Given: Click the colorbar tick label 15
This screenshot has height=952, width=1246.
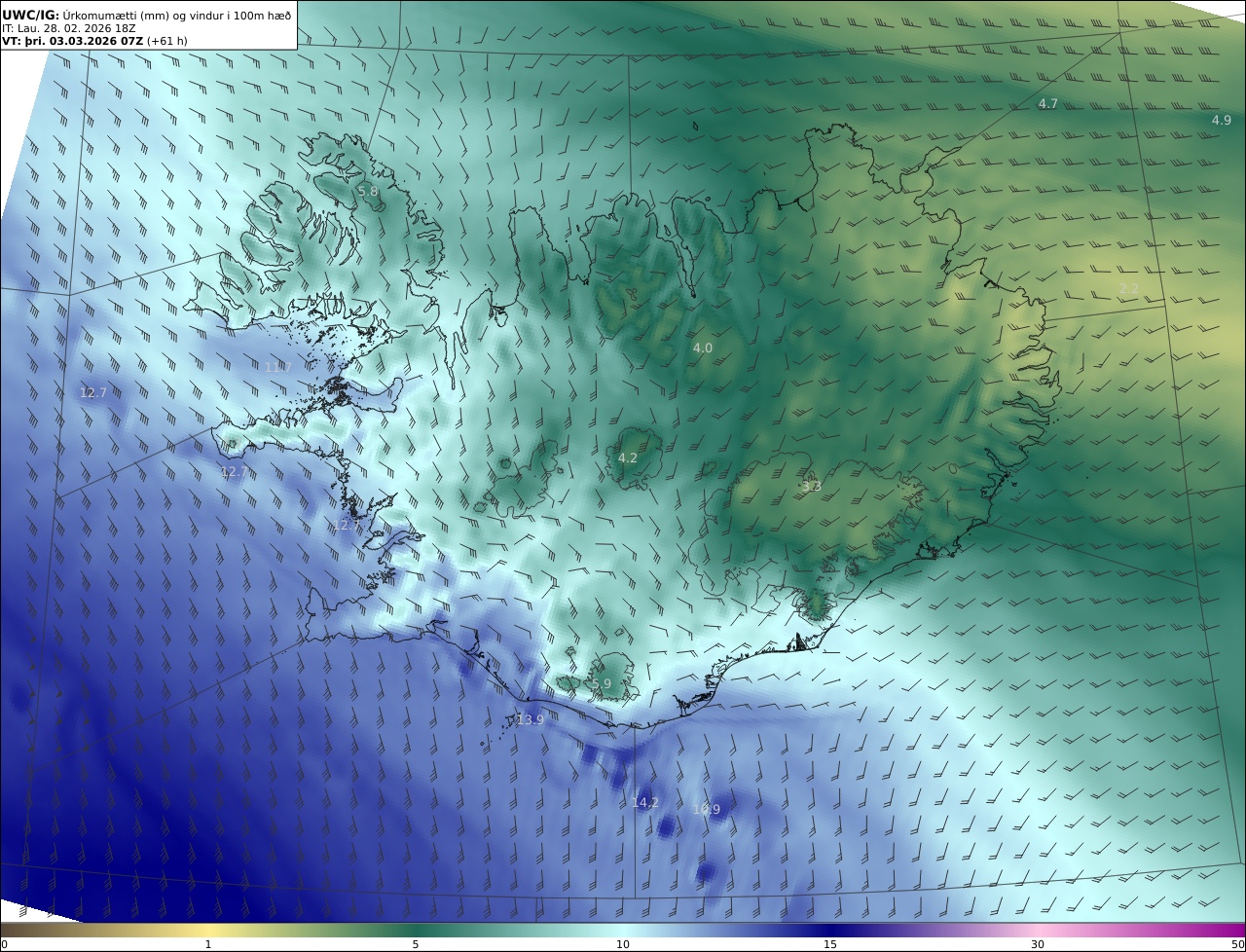Looking at the screenshot, I should point(830,944).
